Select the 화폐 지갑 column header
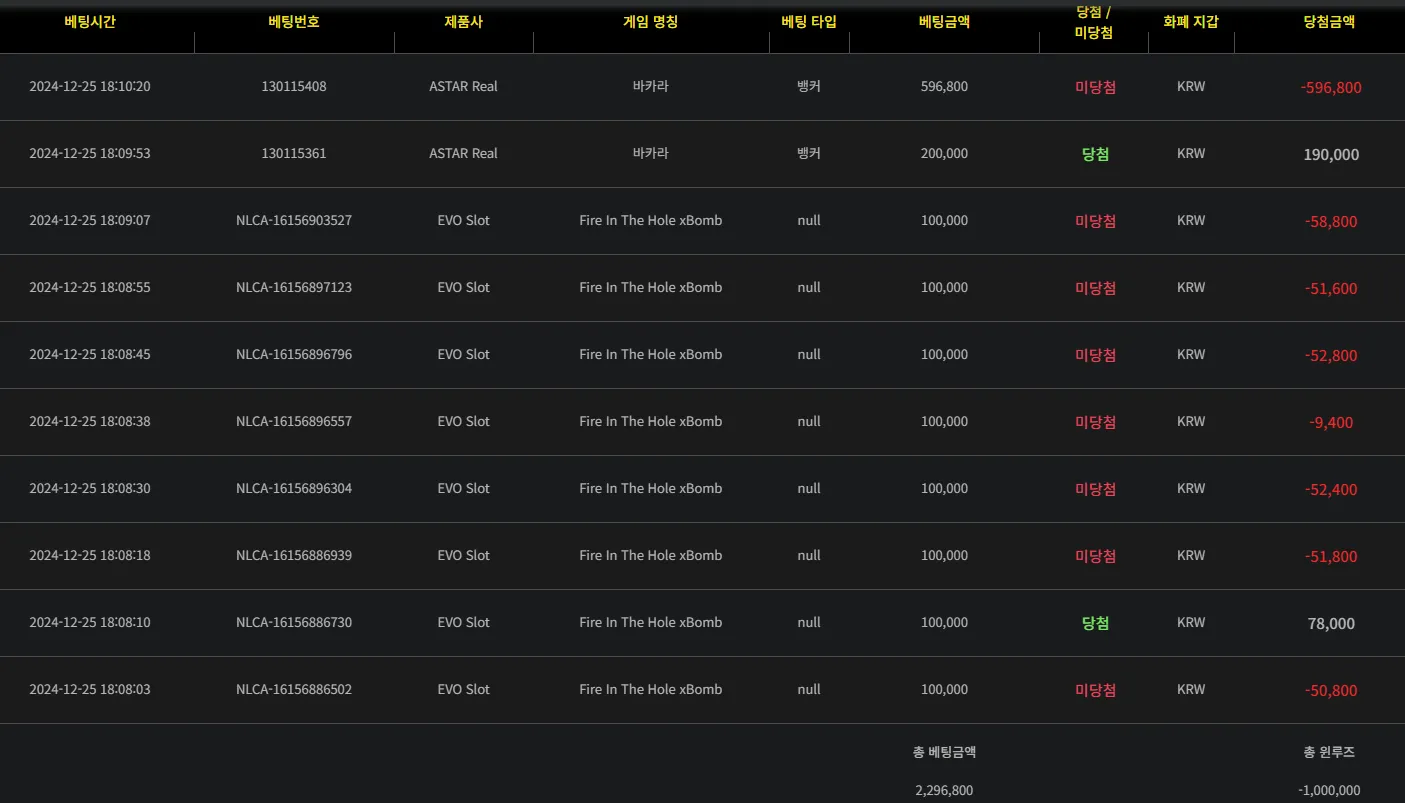The image size is (1405, 803). [x=1191, y=22]
